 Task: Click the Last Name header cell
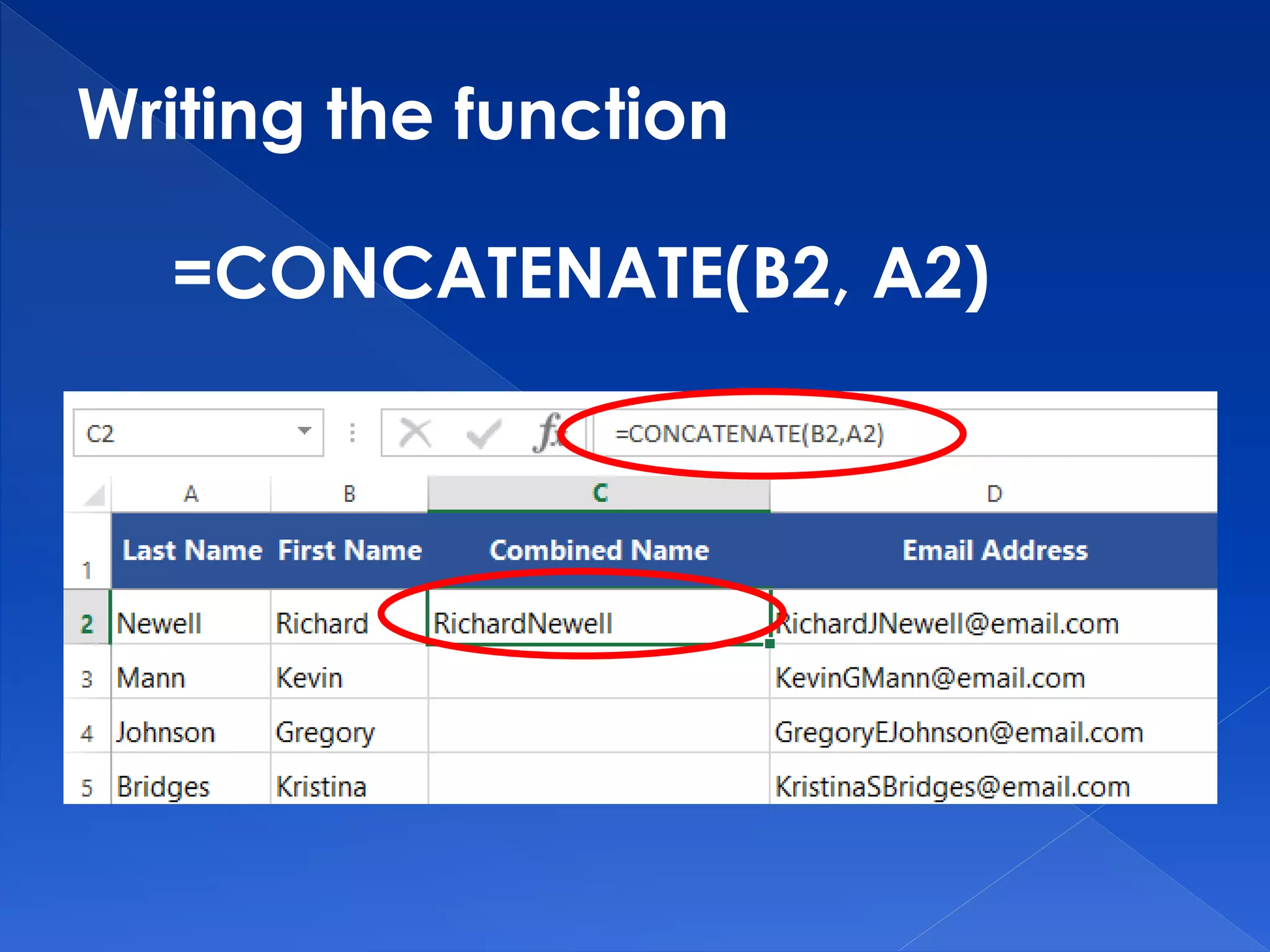click(x=191, y=551)
